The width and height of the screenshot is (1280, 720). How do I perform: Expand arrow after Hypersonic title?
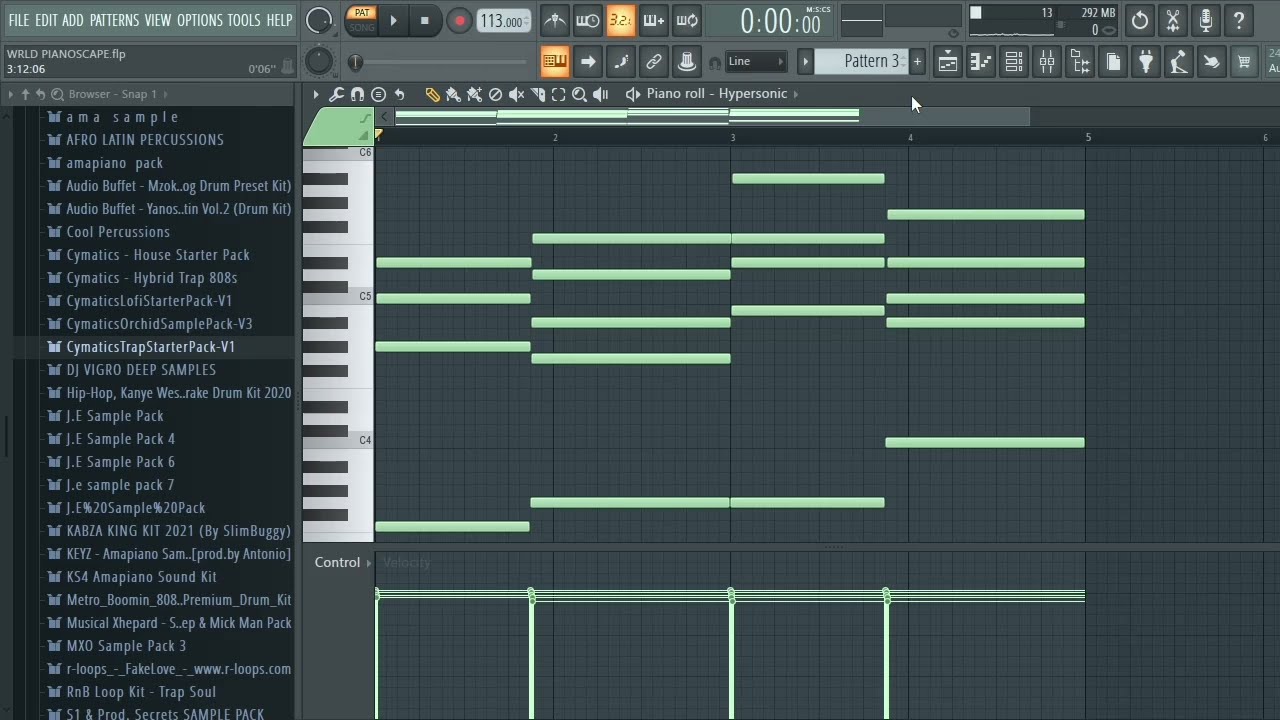click(x=796, y=94)
